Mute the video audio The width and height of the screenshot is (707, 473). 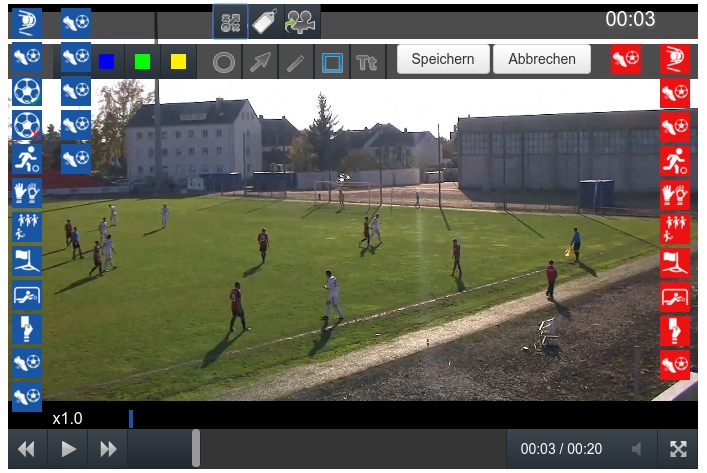pyautogui.click(x=637, y=449)
